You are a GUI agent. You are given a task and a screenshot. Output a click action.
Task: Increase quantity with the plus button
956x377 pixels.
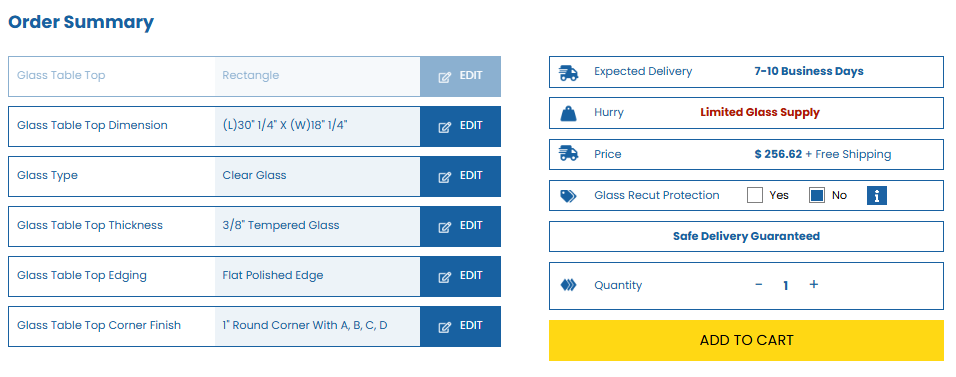[813, 284]
